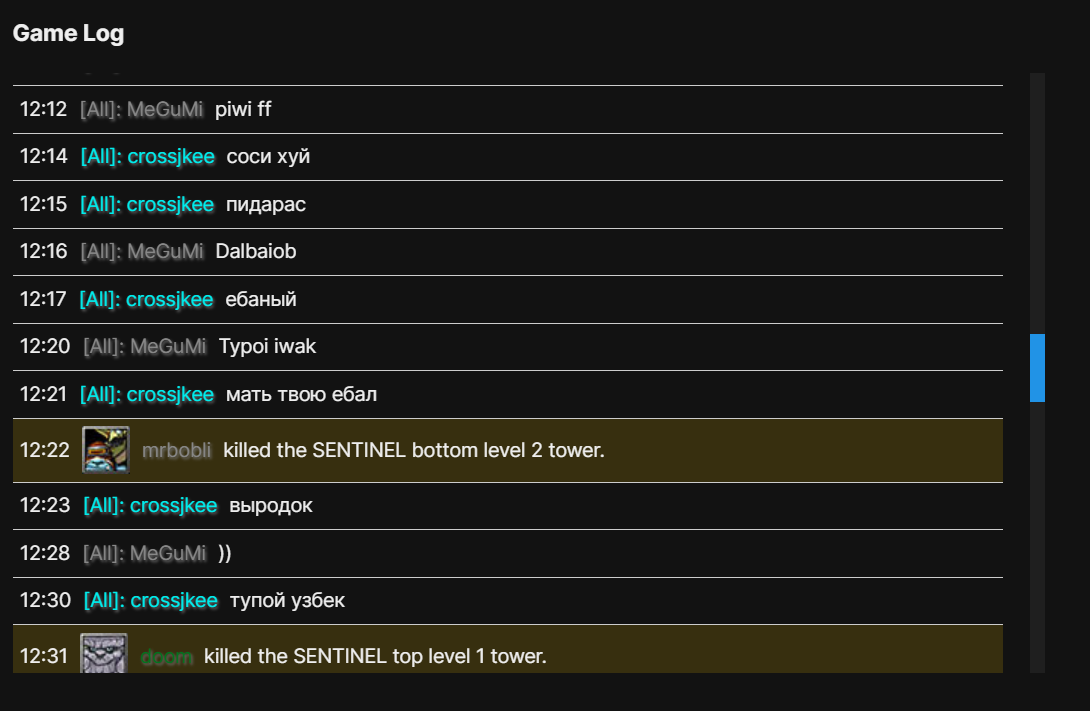Click crossjkee name in 12:15 message
This screenshot has width=1090, height=711.
coord(170,204)
